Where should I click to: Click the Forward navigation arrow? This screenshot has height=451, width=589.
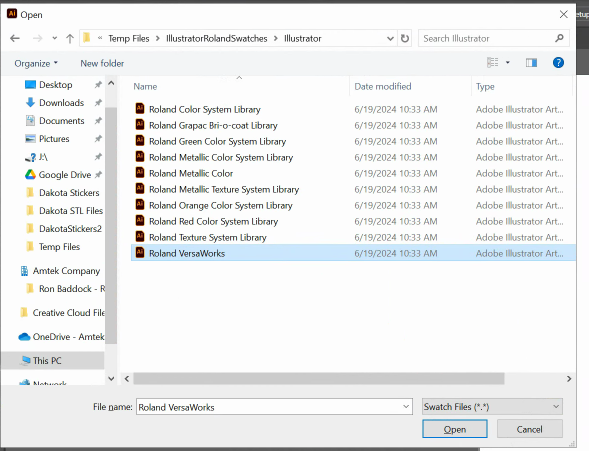38,38
